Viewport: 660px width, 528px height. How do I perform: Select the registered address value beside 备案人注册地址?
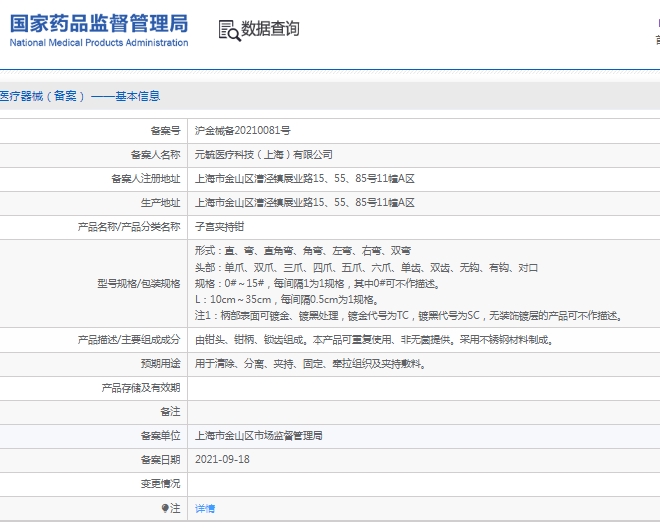(x=304, y=179)
